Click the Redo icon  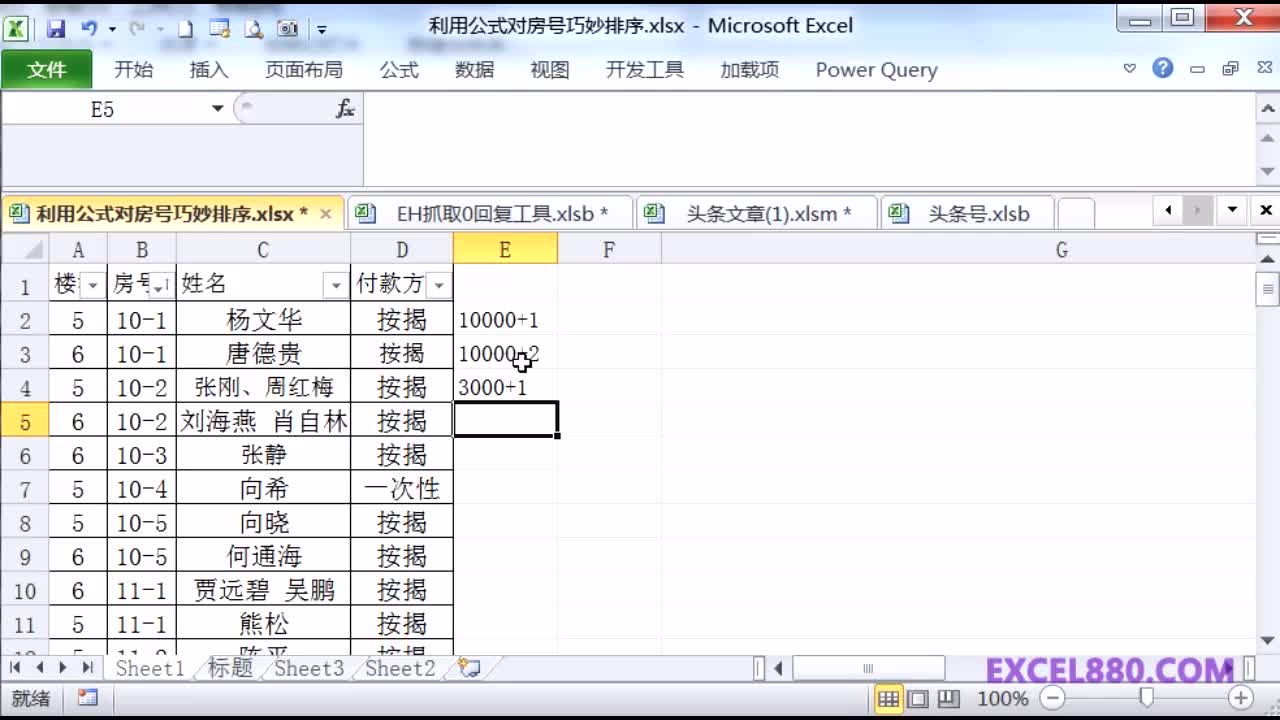coord(138,28)
